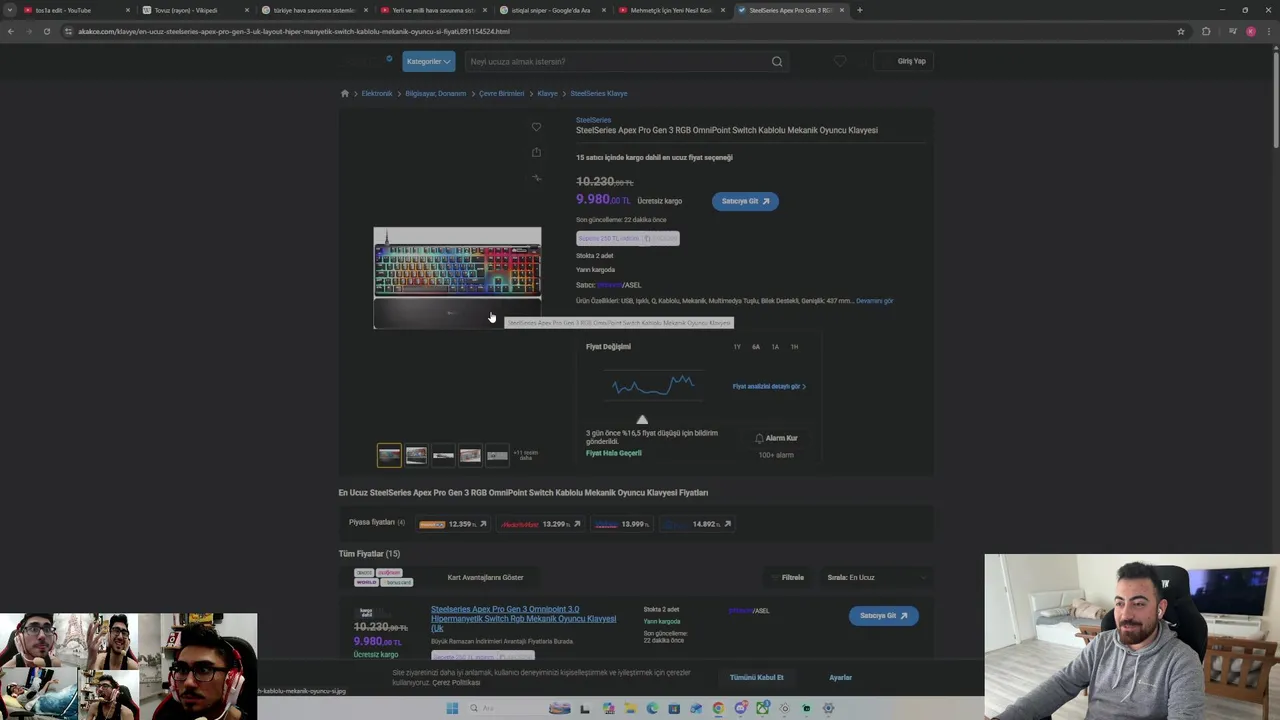The width and height of the screenshot is (1280, 720).
Task: Select the second product thumbnail
Action: click(416, 455)
